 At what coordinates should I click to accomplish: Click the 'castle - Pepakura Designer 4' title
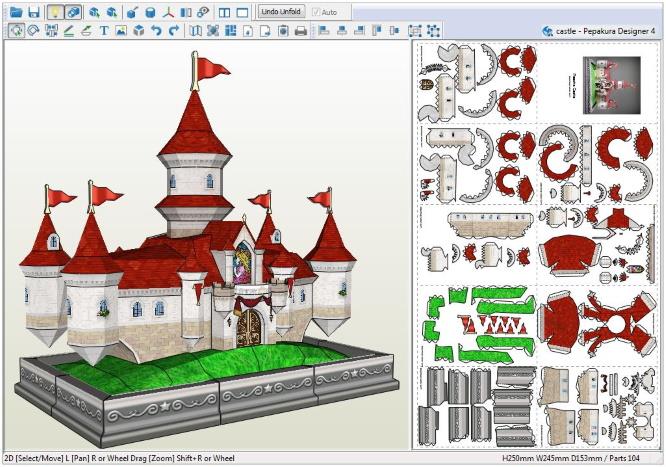pyautogui.click(x=605, y=31)
